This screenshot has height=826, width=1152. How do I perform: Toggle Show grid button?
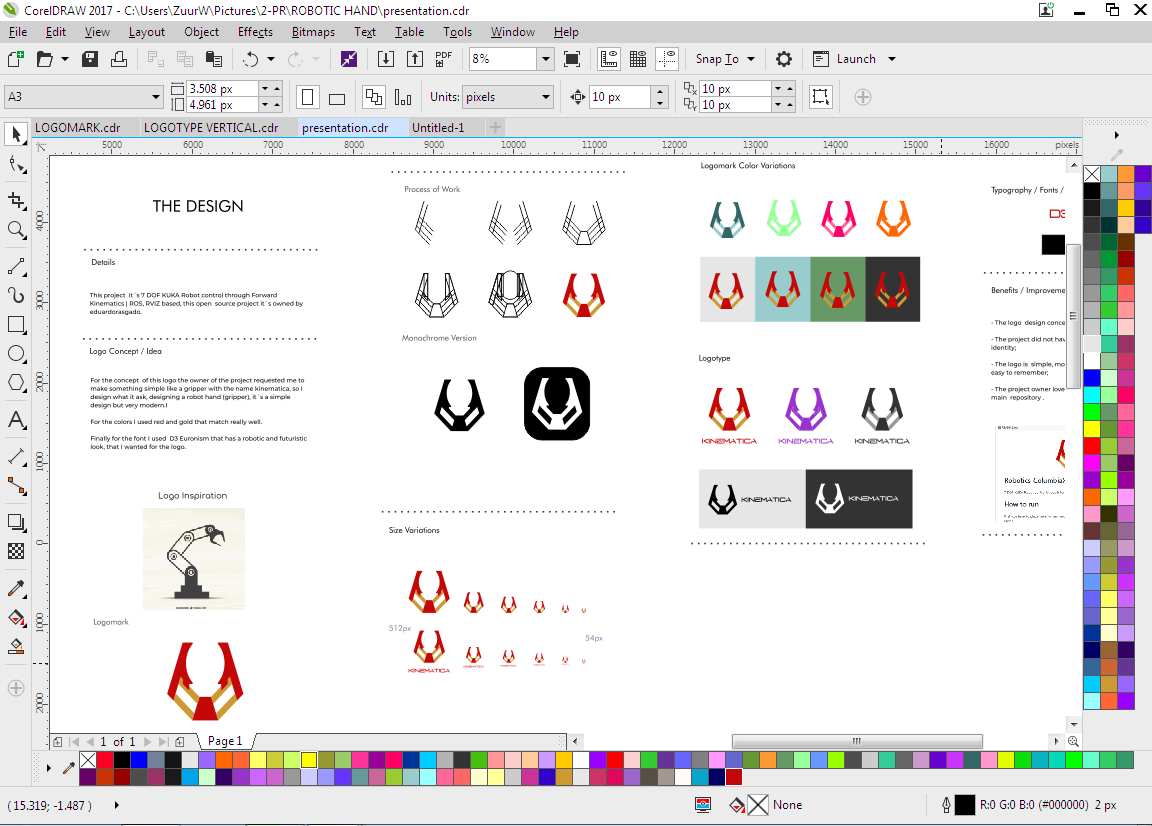638,59
